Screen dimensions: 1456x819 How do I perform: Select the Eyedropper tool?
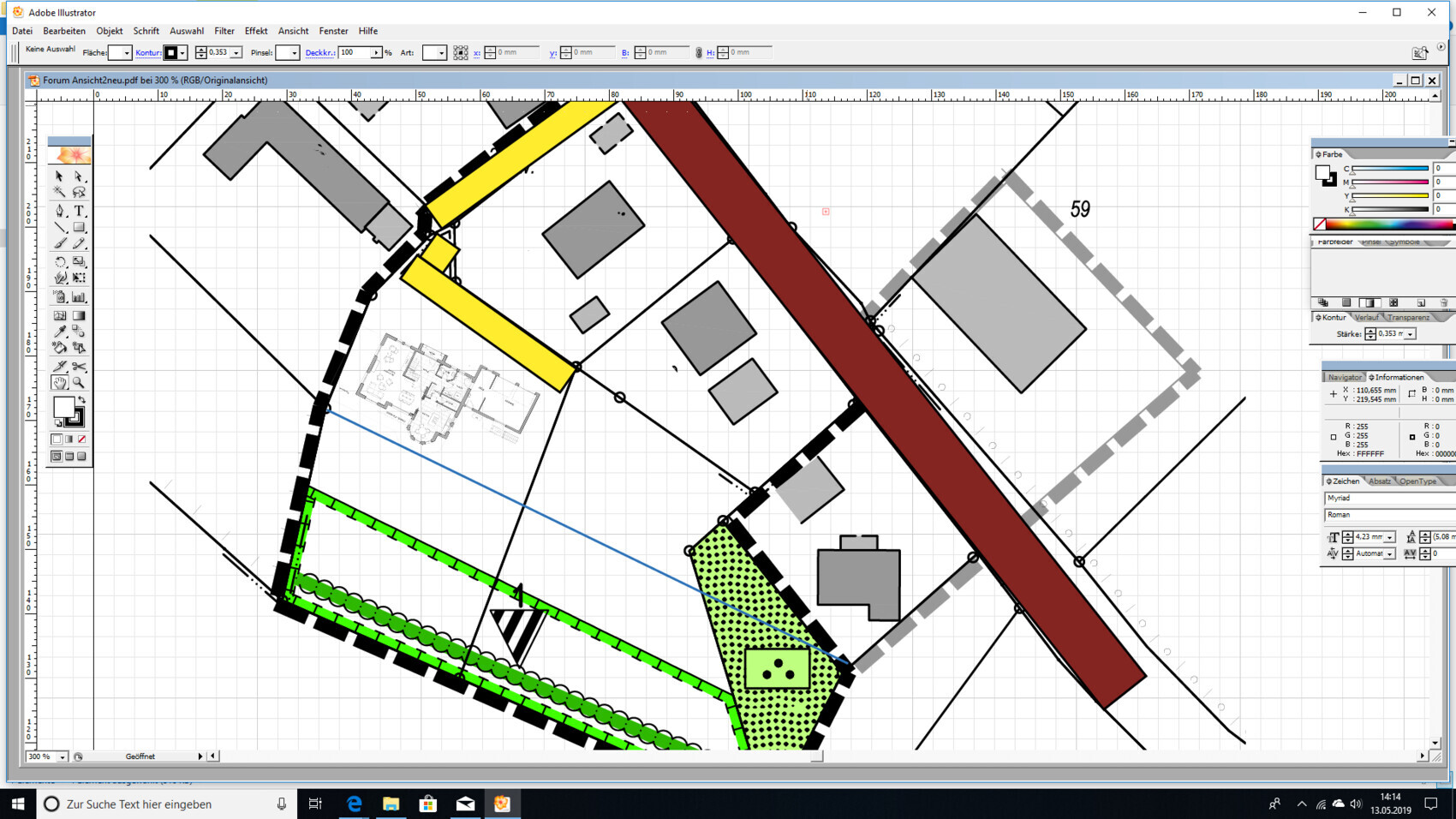59,332
